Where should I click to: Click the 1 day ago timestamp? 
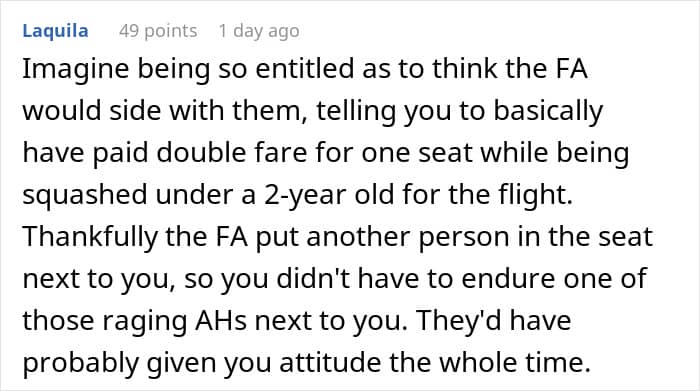click(x=259, y=31)
